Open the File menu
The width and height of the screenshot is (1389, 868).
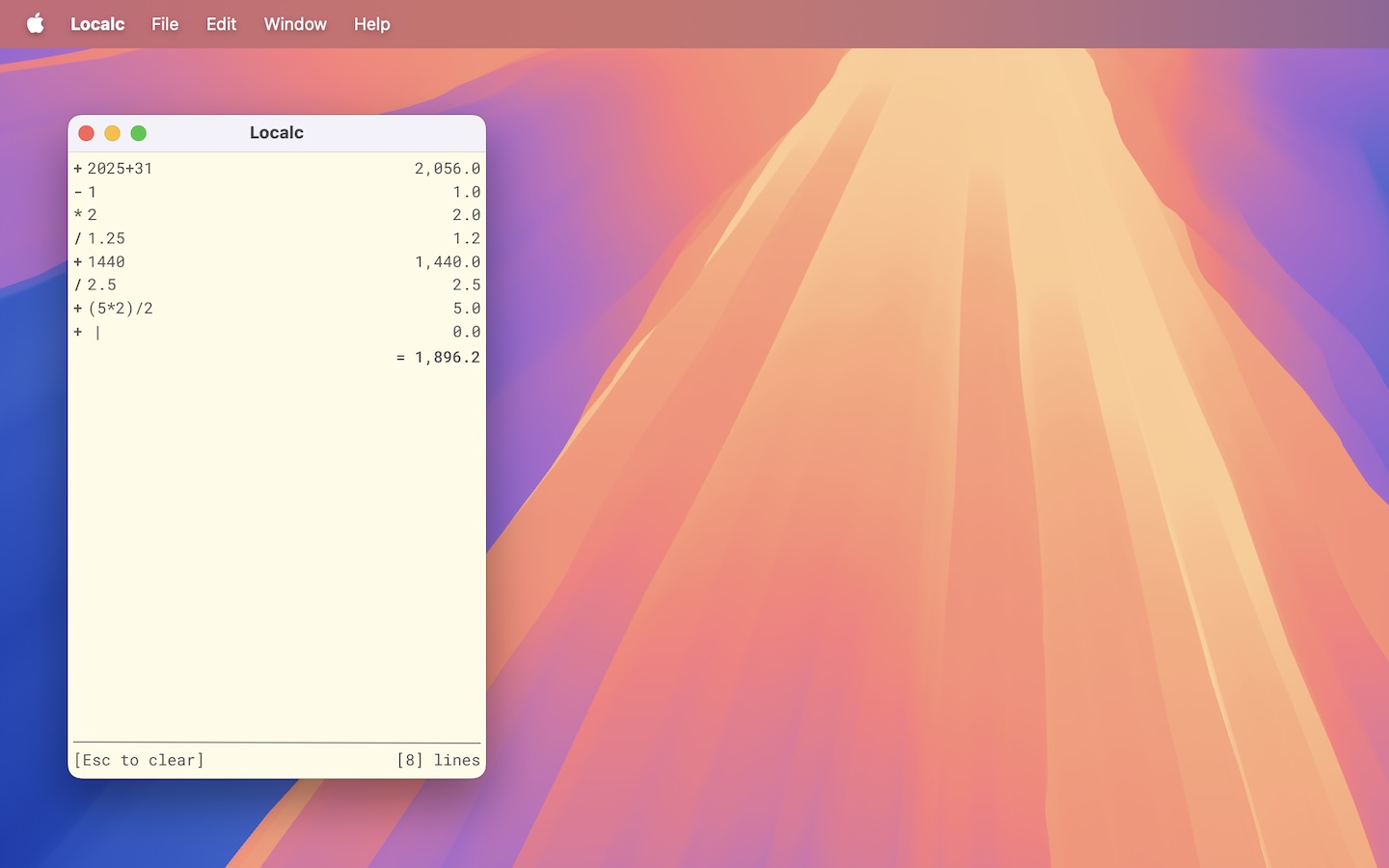[164, 24]
